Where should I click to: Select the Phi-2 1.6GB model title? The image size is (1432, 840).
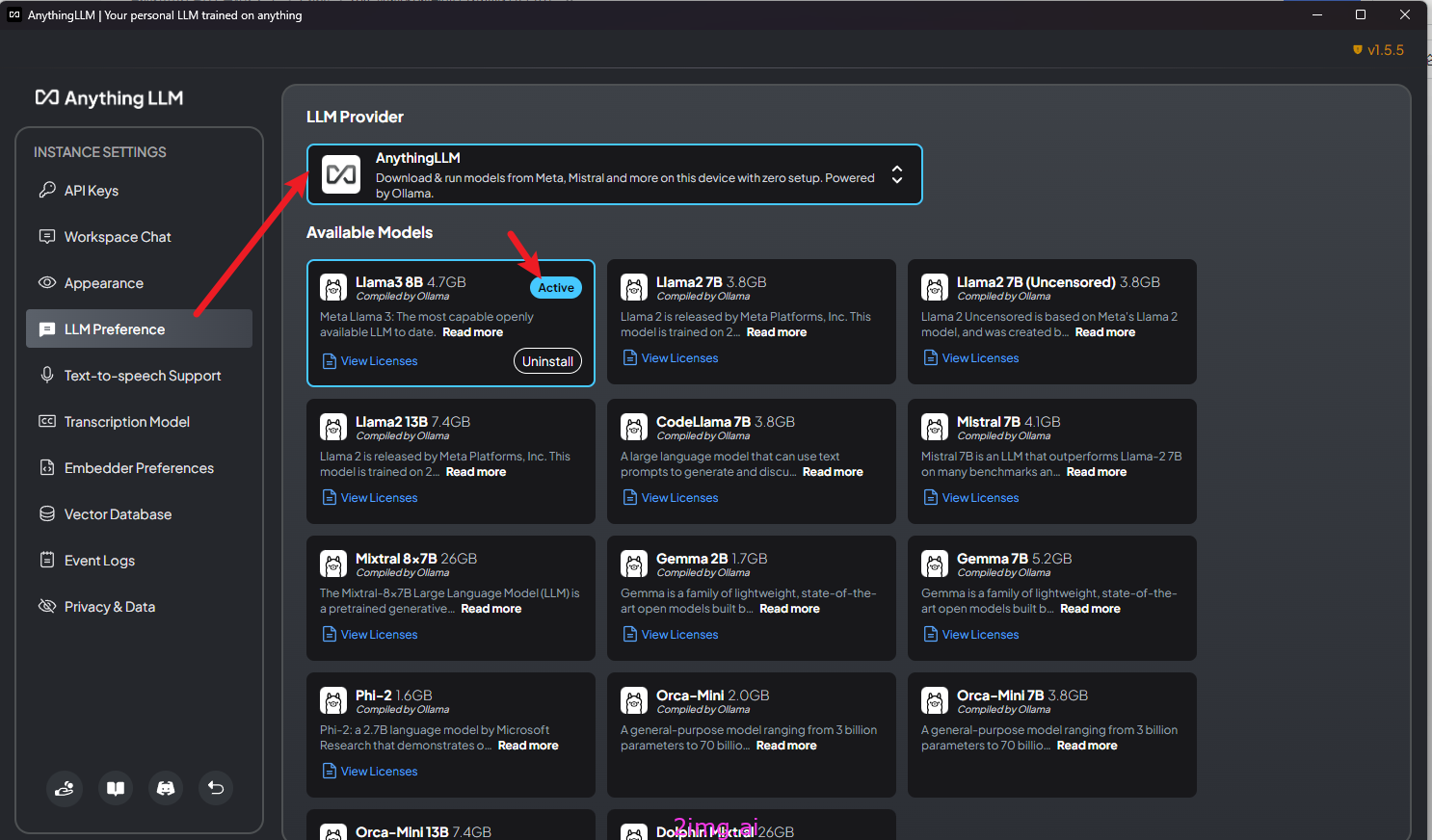[394, 696]
